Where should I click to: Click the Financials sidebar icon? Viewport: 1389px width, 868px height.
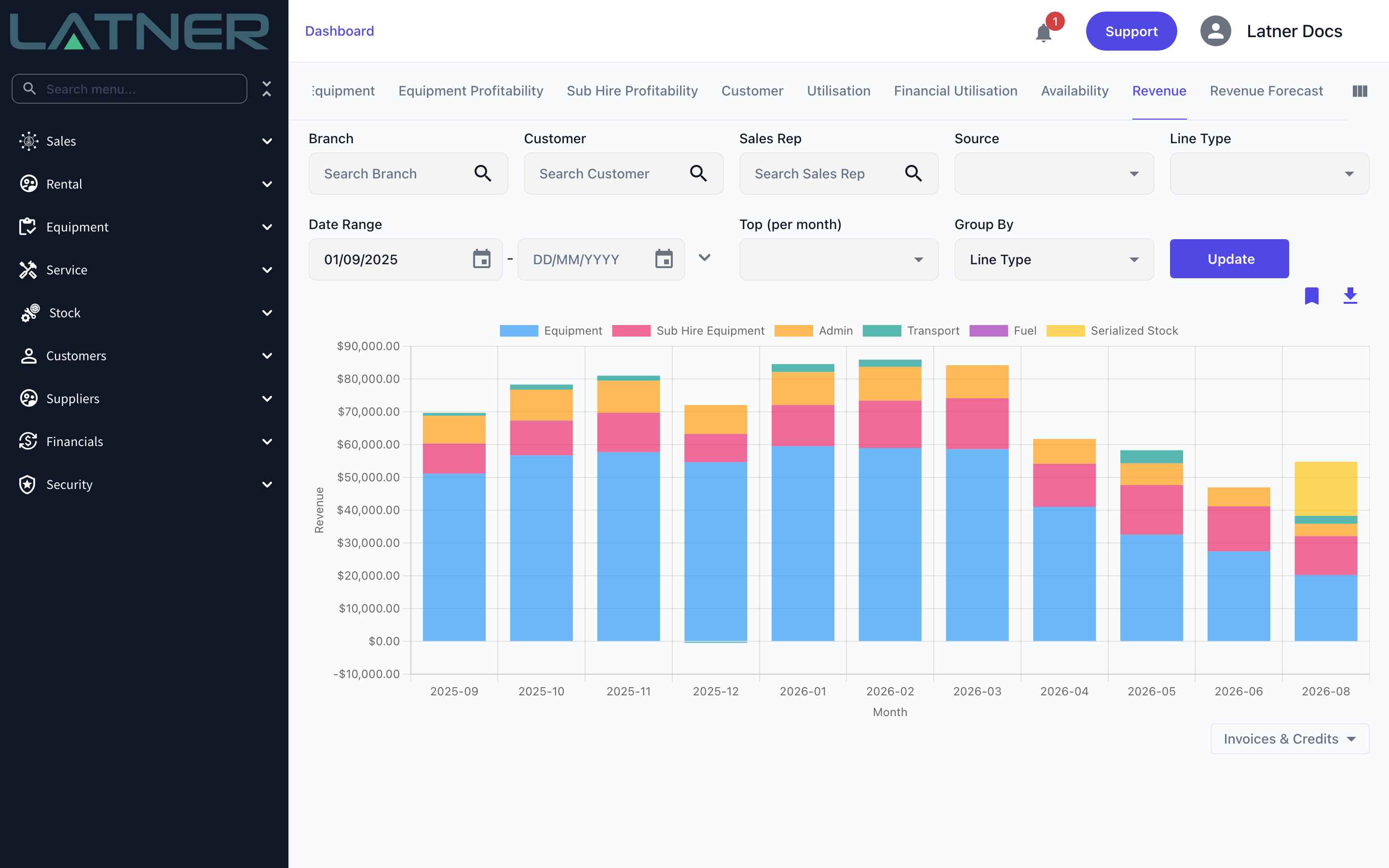pyautogui.click(x=27, y=441)
